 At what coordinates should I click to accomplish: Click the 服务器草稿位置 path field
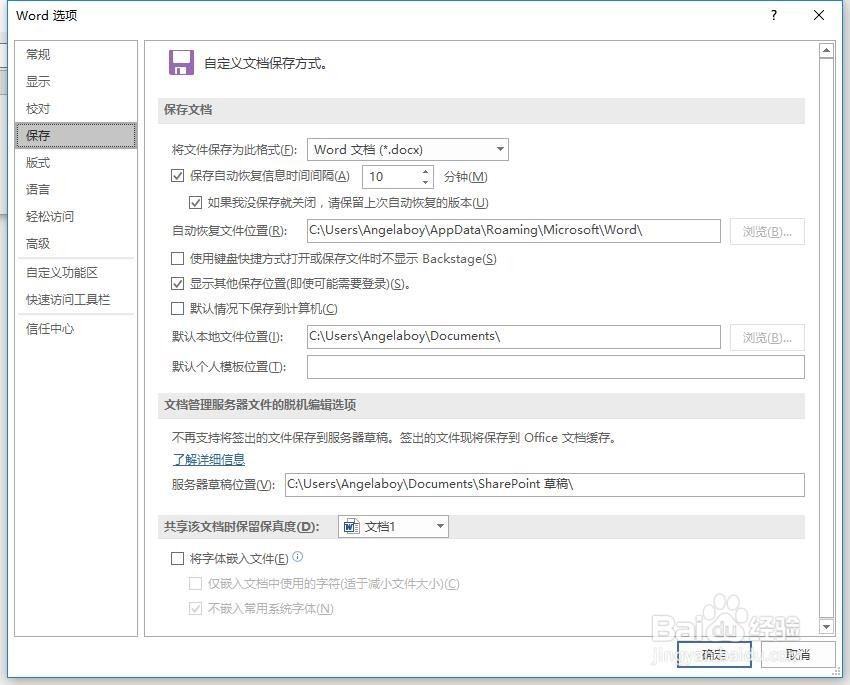click(545, 484)
